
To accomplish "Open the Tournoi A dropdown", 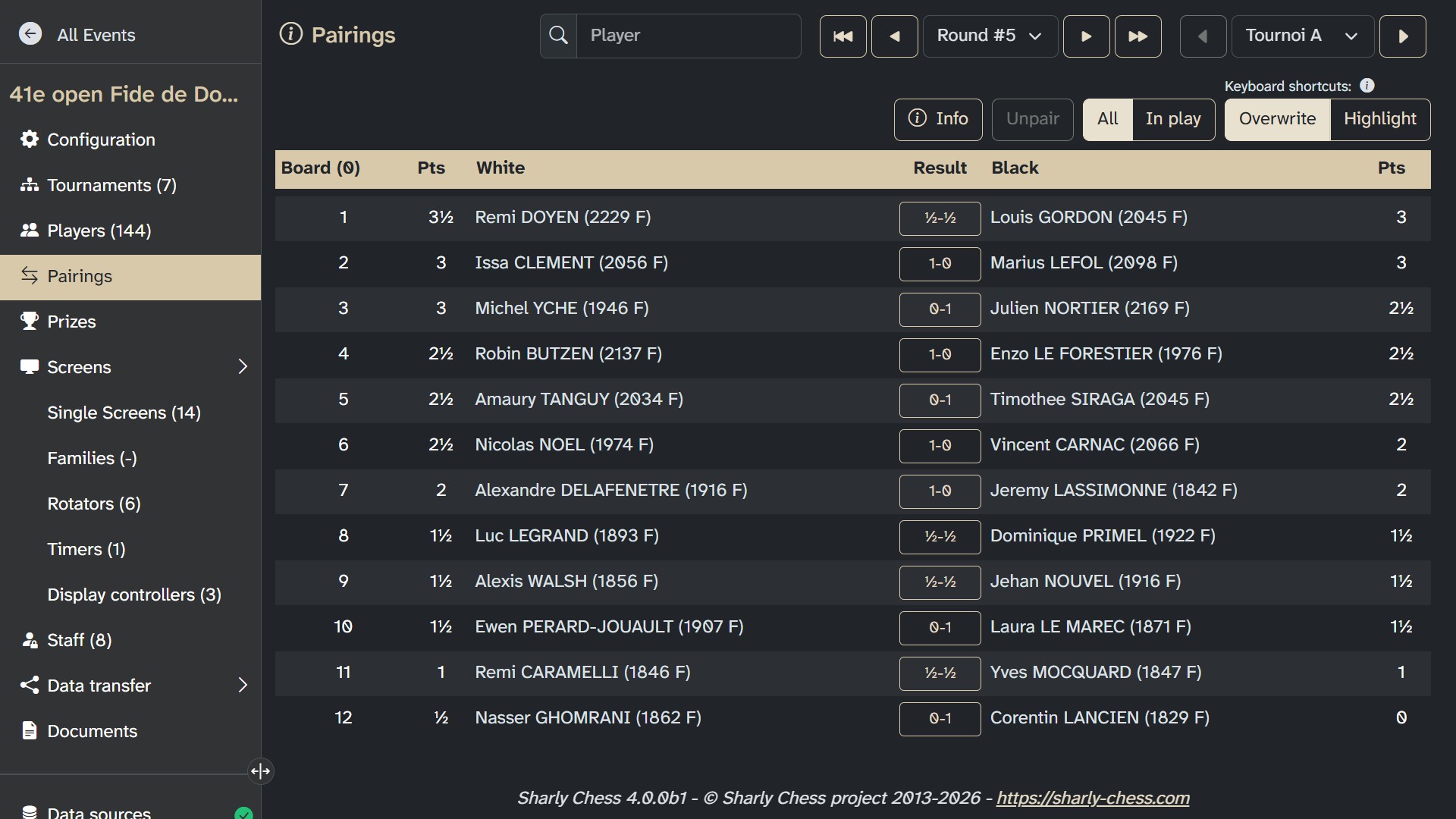I will pyautogui.click(x=1302, y=36).
